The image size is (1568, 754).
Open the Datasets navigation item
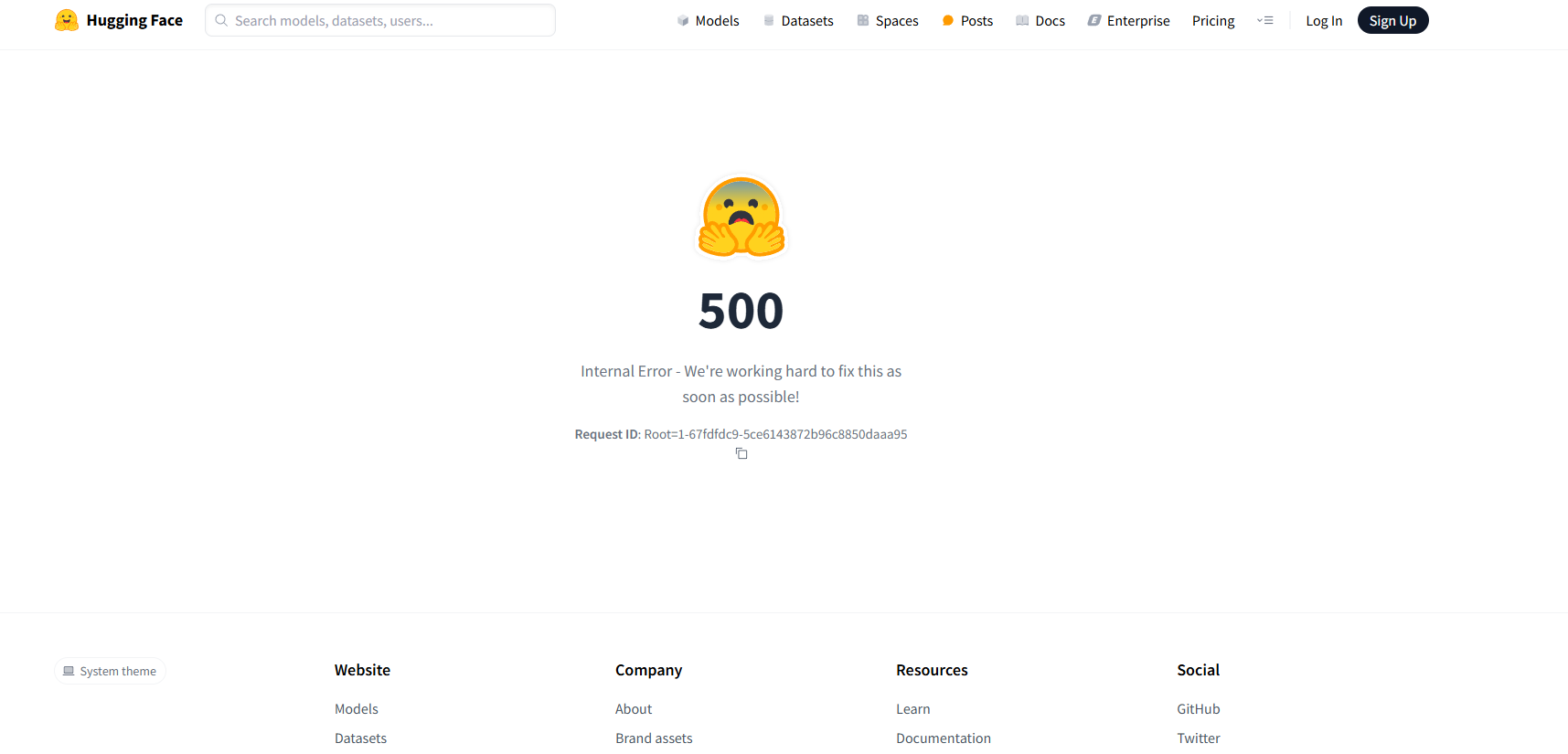798,20
